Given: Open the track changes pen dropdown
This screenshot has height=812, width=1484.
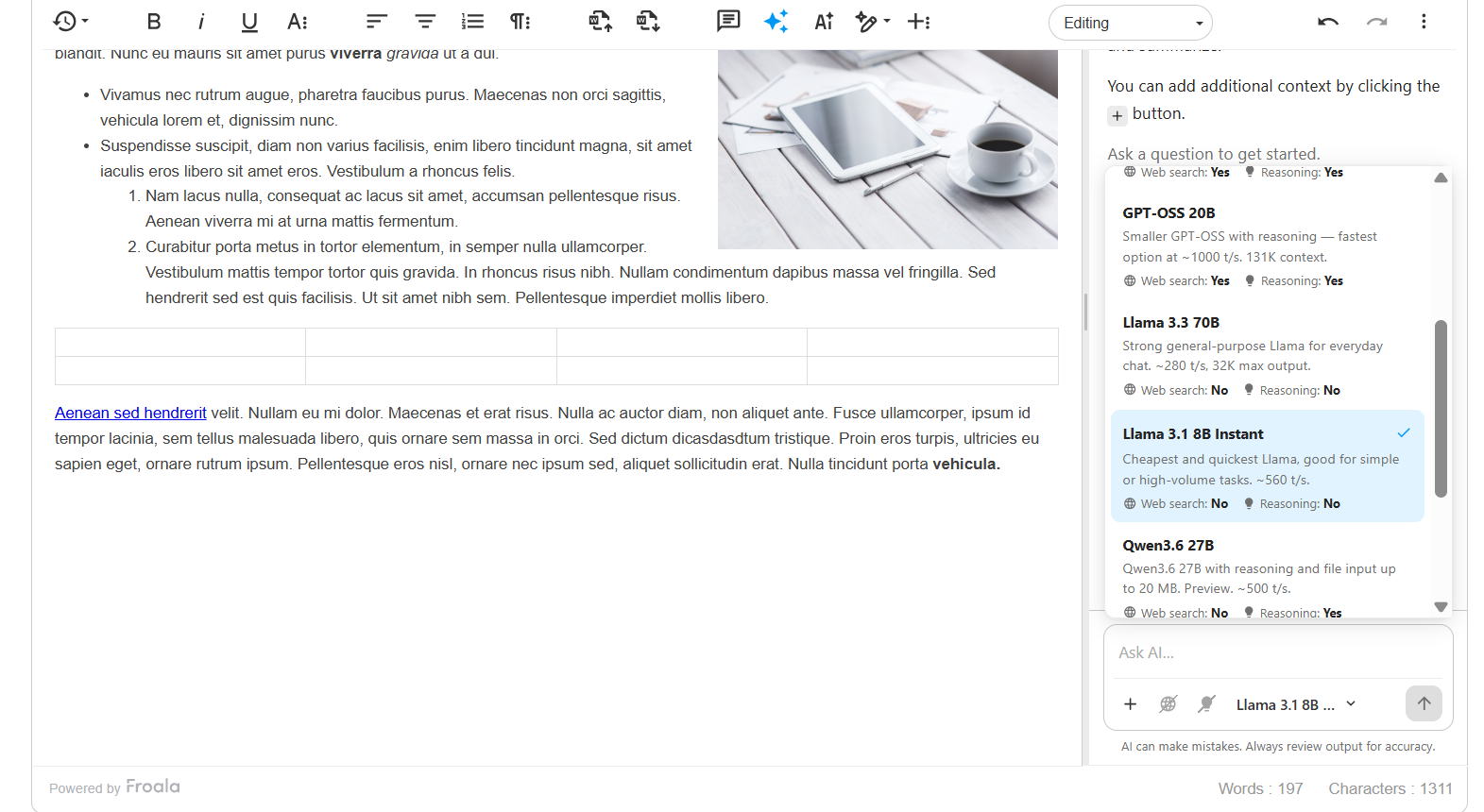Looking at the screenshot, I should click(872, 22).
